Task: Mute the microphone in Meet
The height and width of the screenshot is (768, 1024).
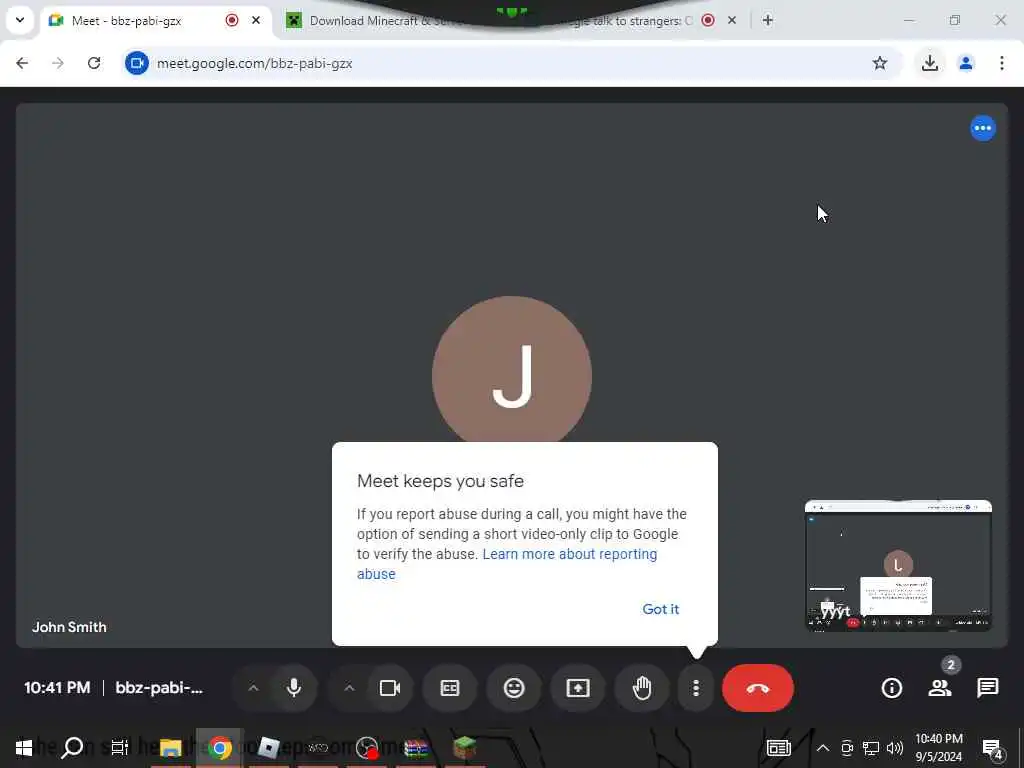Action: [294, 688]
